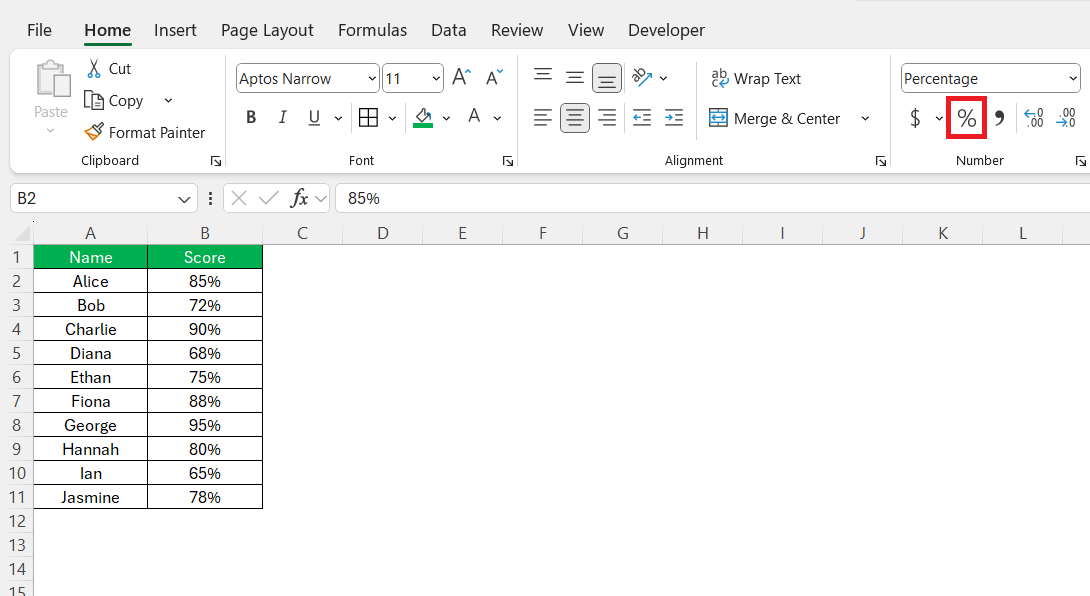Open the formula bar options dots
Viewport: 1090px width, 596px height.
coord(210,199)
